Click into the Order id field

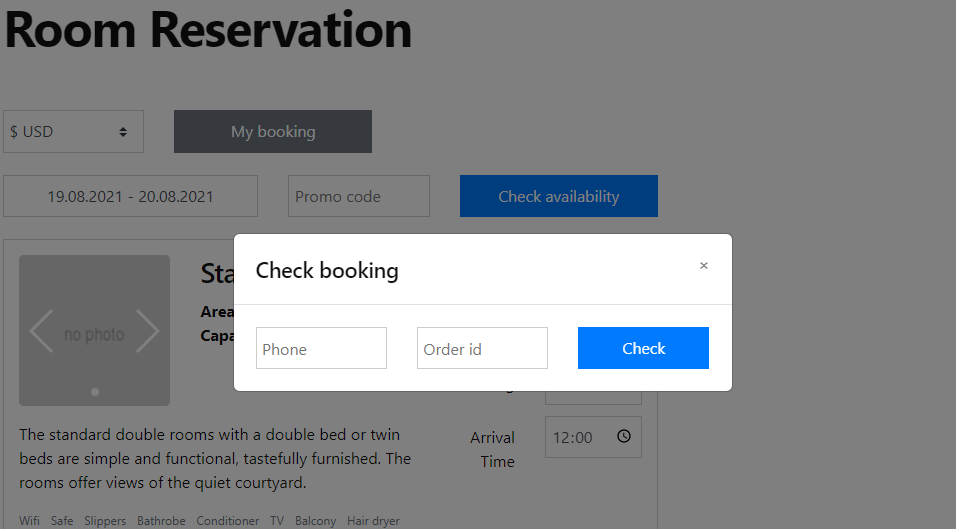tap(482, 348)
